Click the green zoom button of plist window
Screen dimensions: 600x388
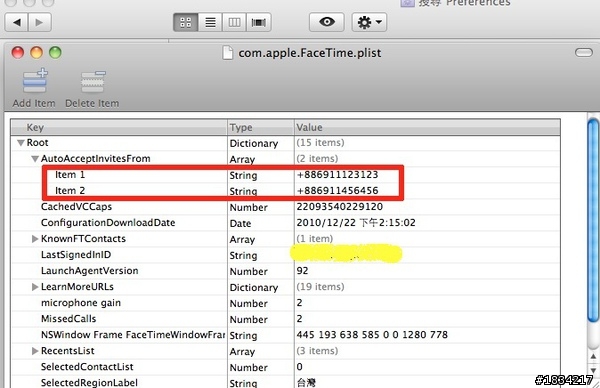point(55,53)
